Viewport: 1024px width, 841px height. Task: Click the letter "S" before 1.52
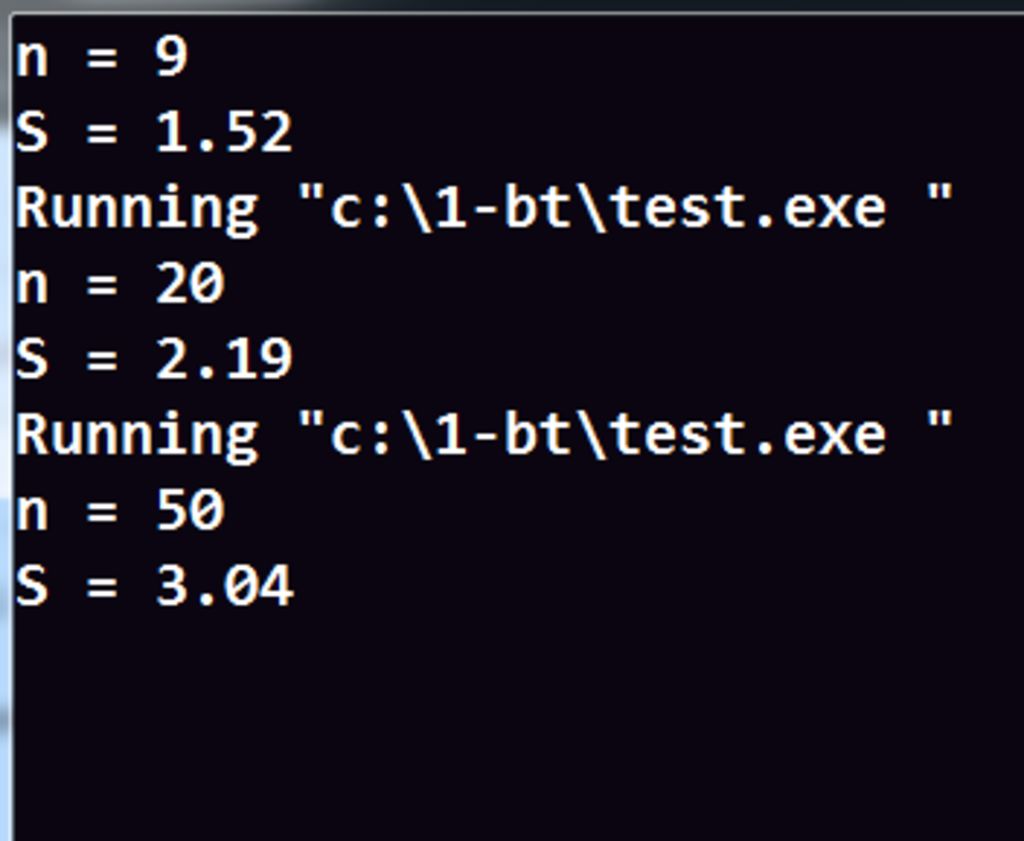tap(32, 133)
